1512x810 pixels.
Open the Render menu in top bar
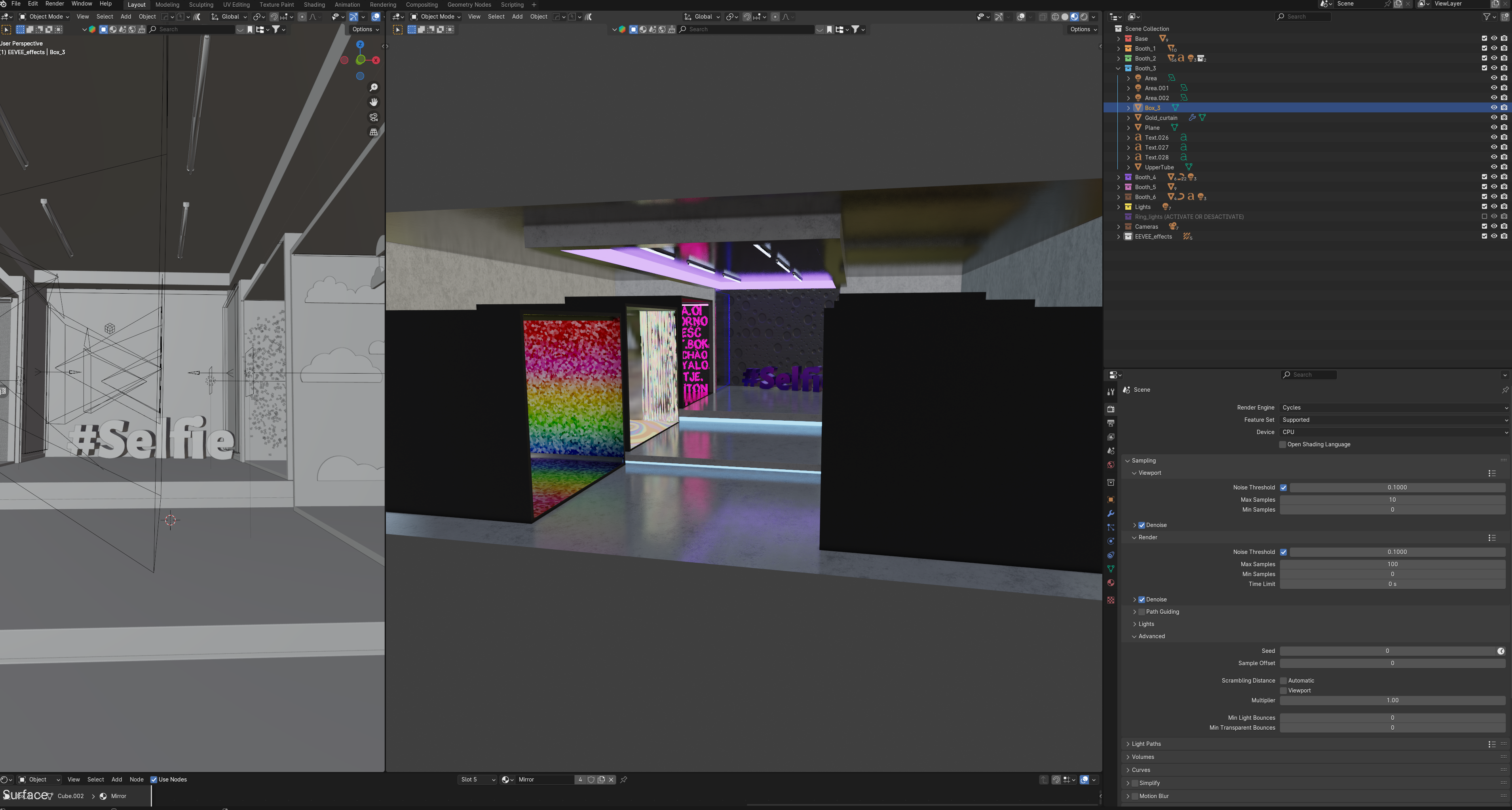click(55, 4)
